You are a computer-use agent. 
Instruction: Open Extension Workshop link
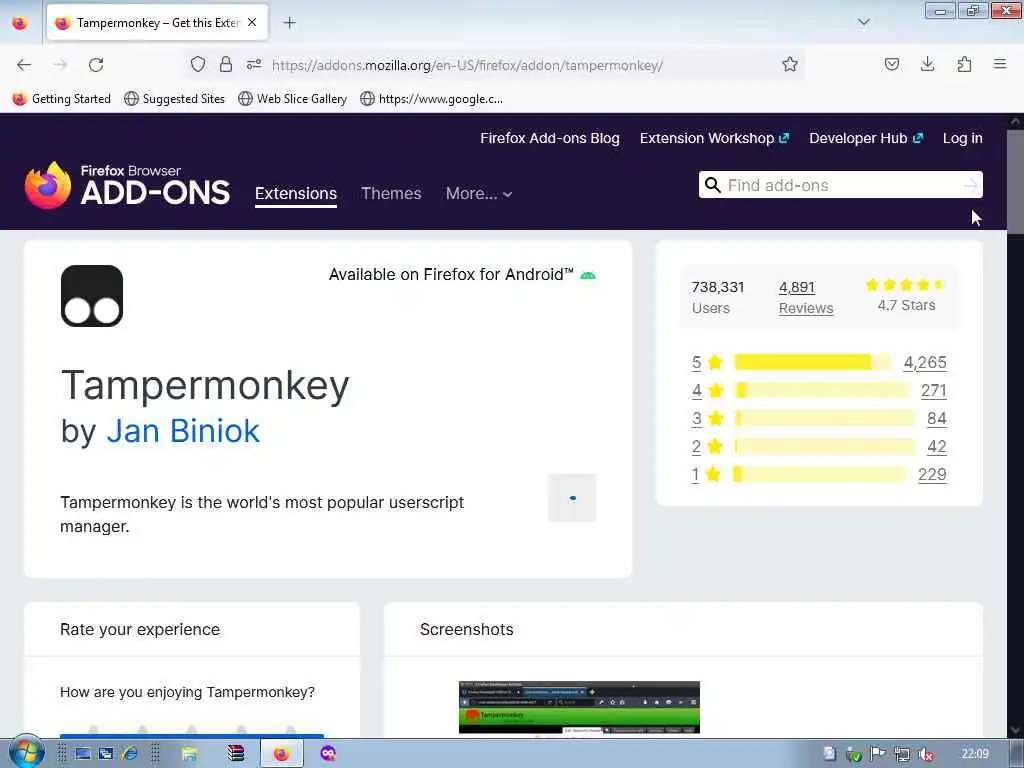(x=714, y=138)
